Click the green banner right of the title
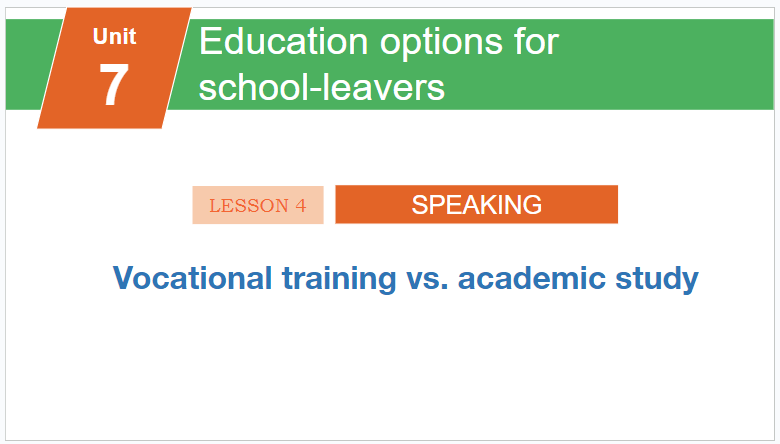Image resolution: width=780 pixels, height=444 pixels. click(x=667, y=64)
